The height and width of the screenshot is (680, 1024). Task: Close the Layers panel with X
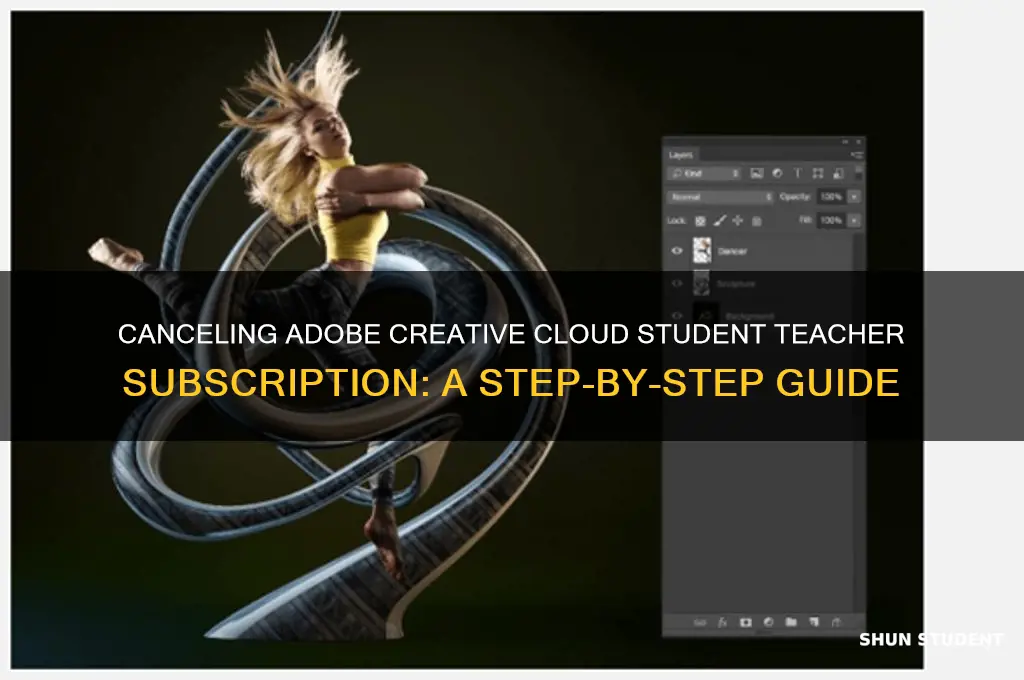point(859,141)
